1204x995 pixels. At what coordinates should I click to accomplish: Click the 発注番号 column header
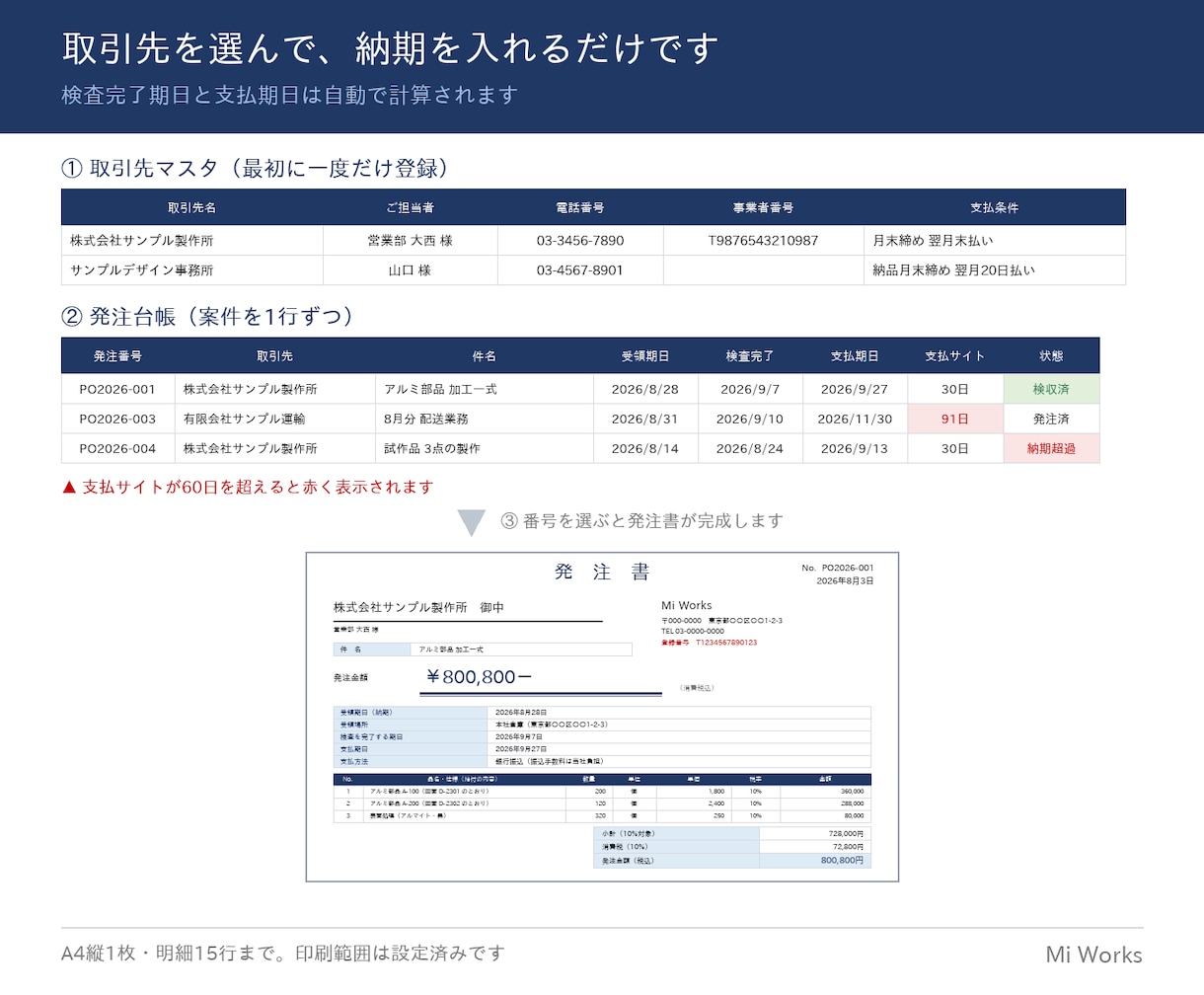pos(118,355)
